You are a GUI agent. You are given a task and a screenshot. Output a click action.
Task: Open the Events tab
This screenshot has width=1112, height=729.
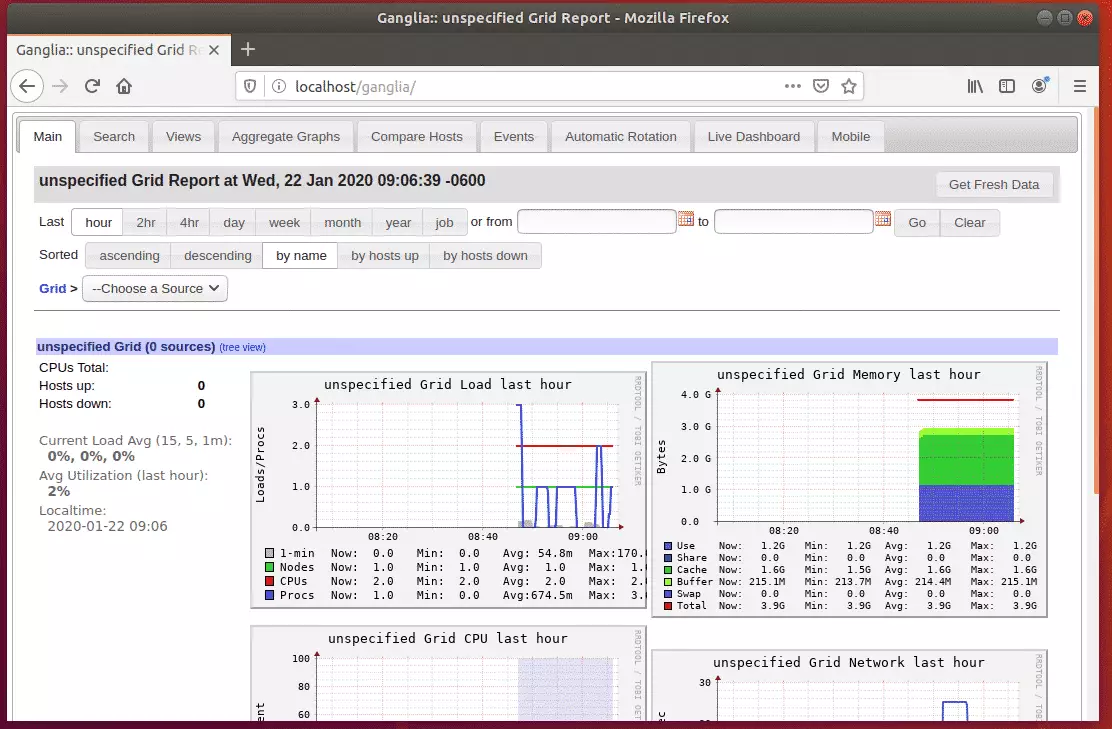pyautogui.click(x=513, y=137)
